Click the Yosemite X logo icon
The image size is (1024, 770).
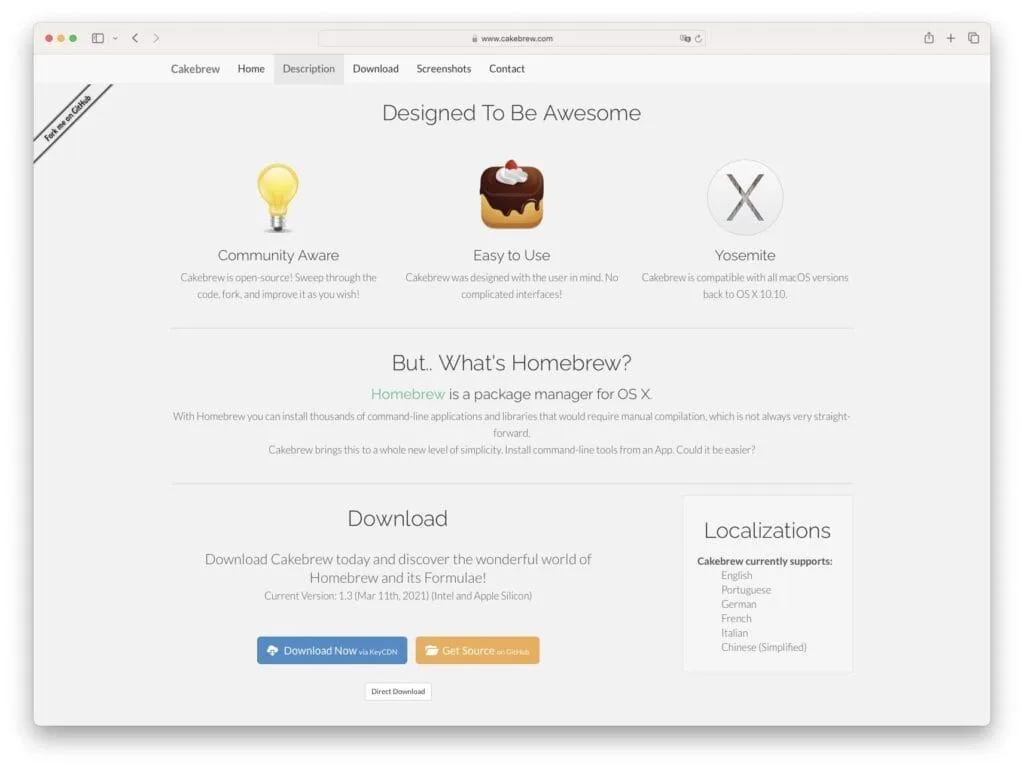tap(745, 197)
